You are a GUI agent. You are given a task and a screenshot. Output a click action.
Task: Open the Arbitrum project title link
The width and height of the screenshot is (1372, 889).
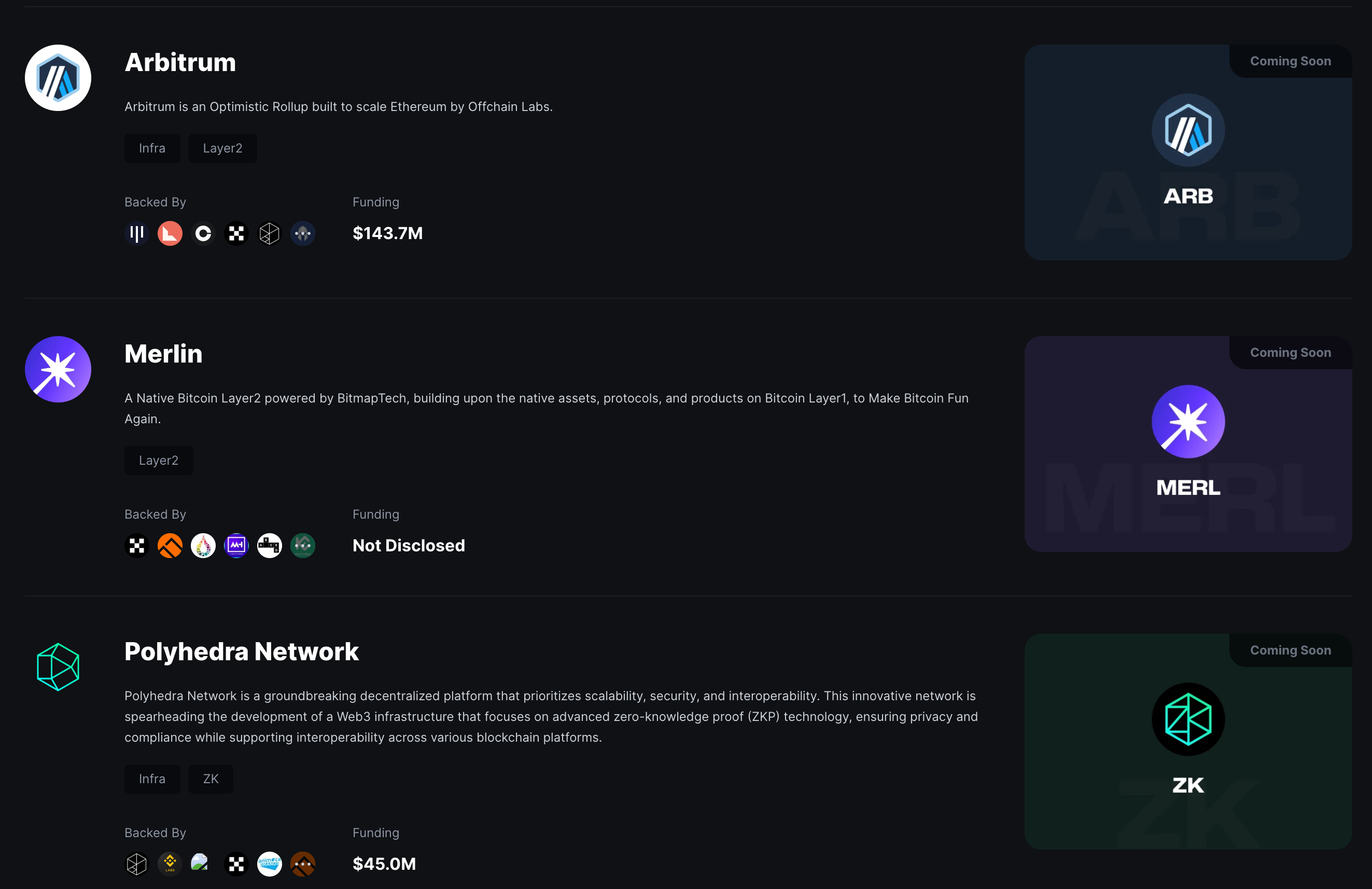[x=180, y=62]
